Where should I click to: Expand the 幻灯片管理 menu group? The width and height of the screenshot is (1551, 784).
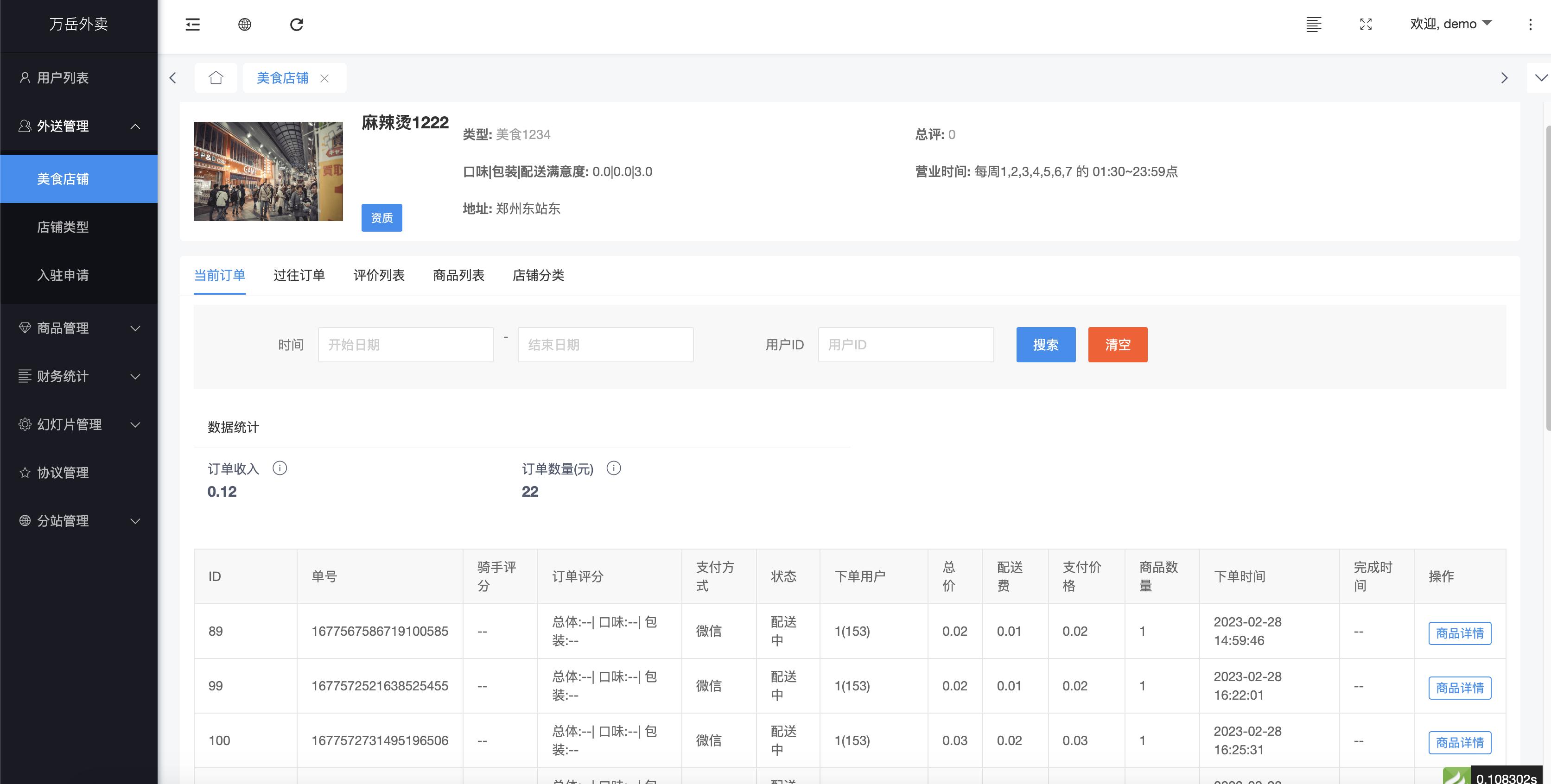[x=79, y=424]
